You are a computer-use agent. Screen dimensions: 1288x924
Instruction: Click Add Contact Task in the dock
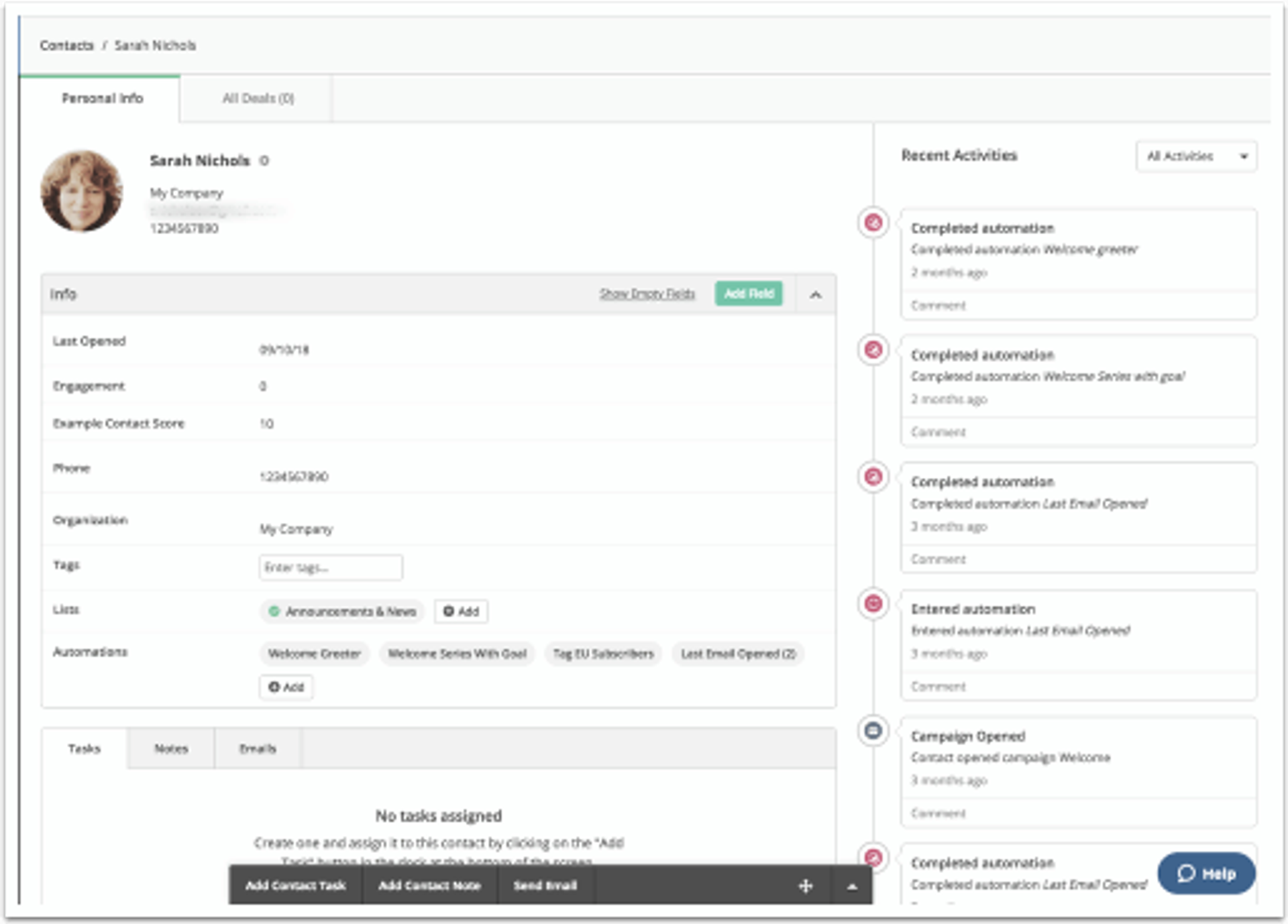click(296, 886)
